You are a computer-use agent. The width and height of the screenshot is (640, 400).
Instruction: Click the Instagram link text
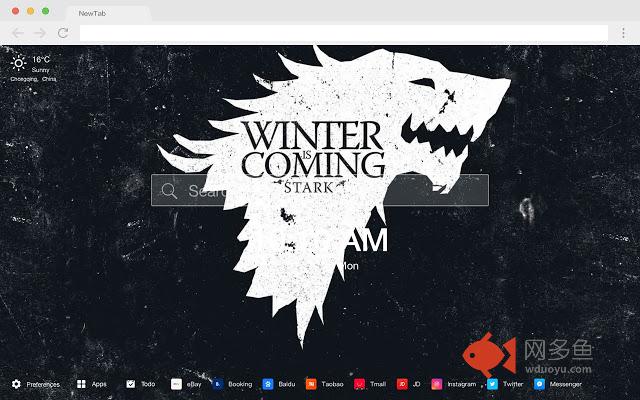[462, 384]
